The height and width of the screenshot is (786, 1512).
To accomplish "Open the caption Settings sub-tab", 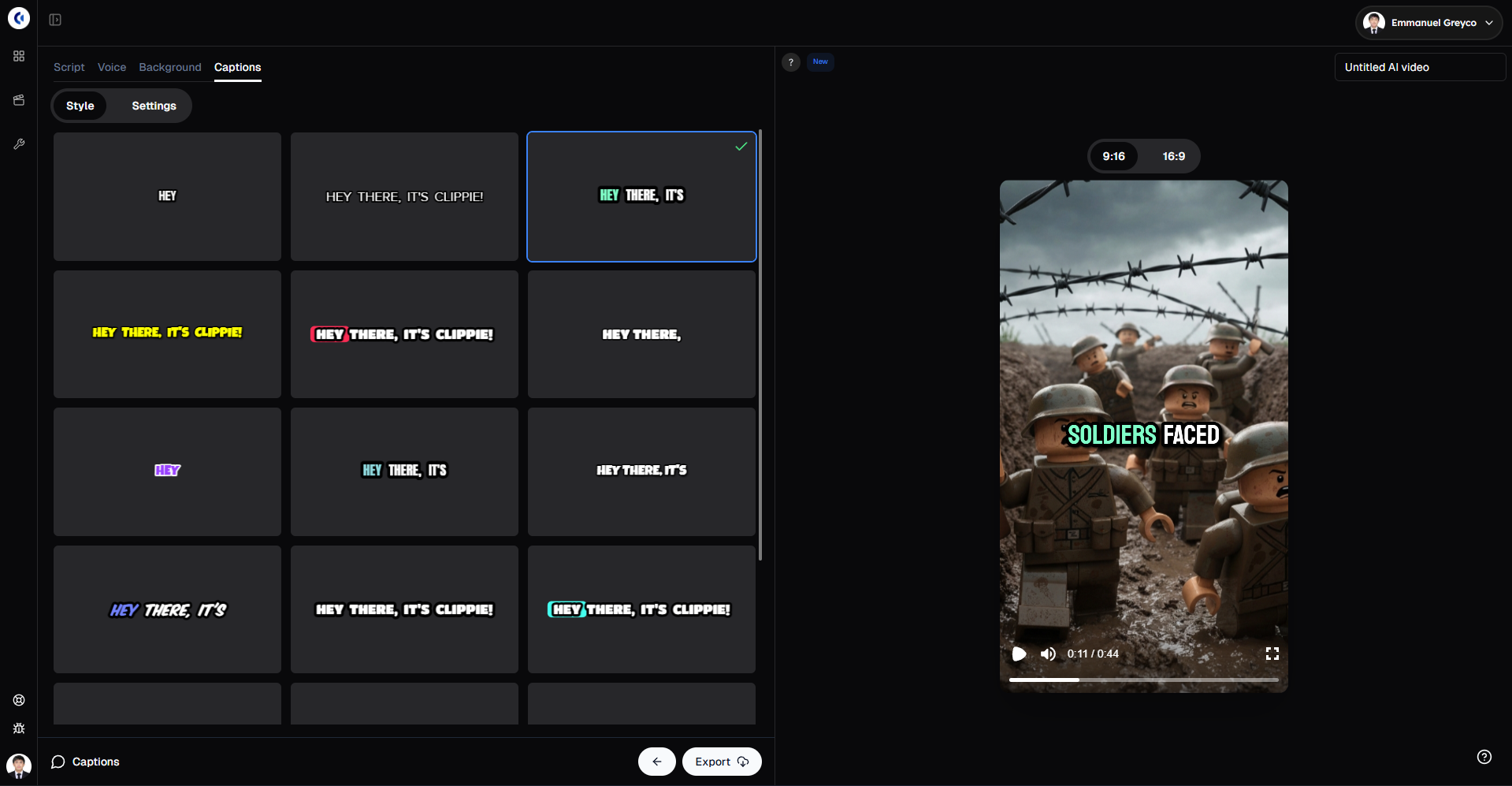I will [x=154, y=106].
